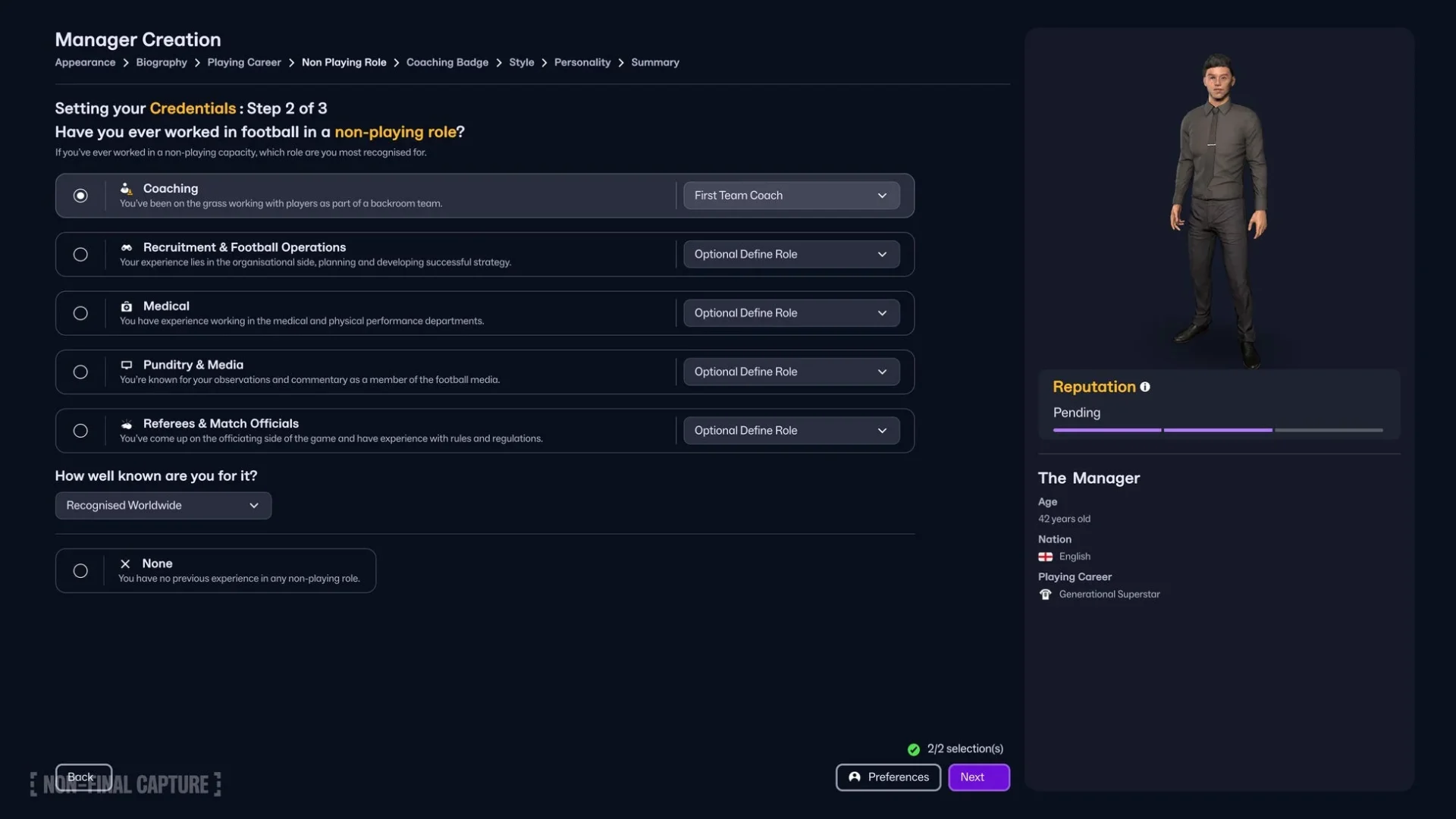Click the Coaching whistle icon
Viewport: 1456px width, 819px height.
127,188
